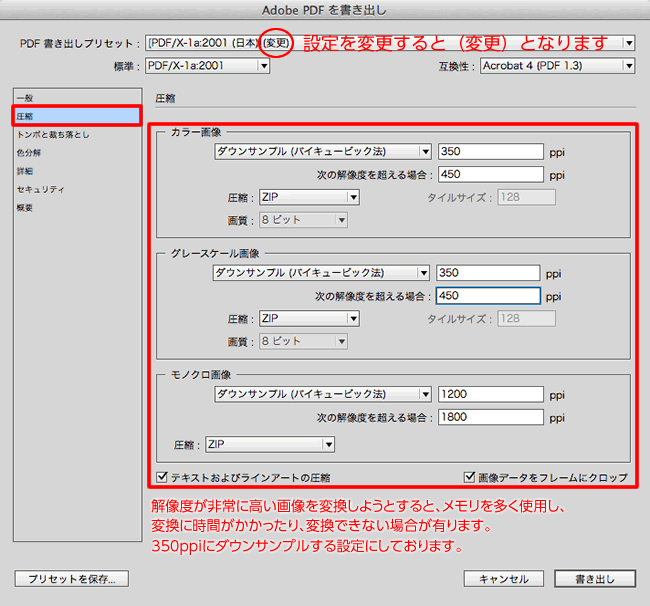Click the グレースケール画像 350 ppi field
Viewport: 650px width, 606px height.
click(x=488, y=273)
